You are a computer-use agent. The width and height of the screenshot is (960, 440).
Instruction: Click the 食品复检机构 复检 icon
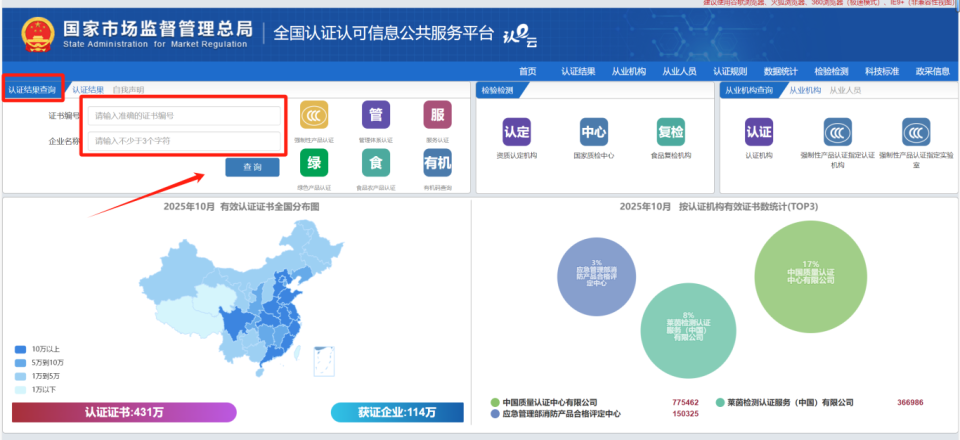point(670,132)
